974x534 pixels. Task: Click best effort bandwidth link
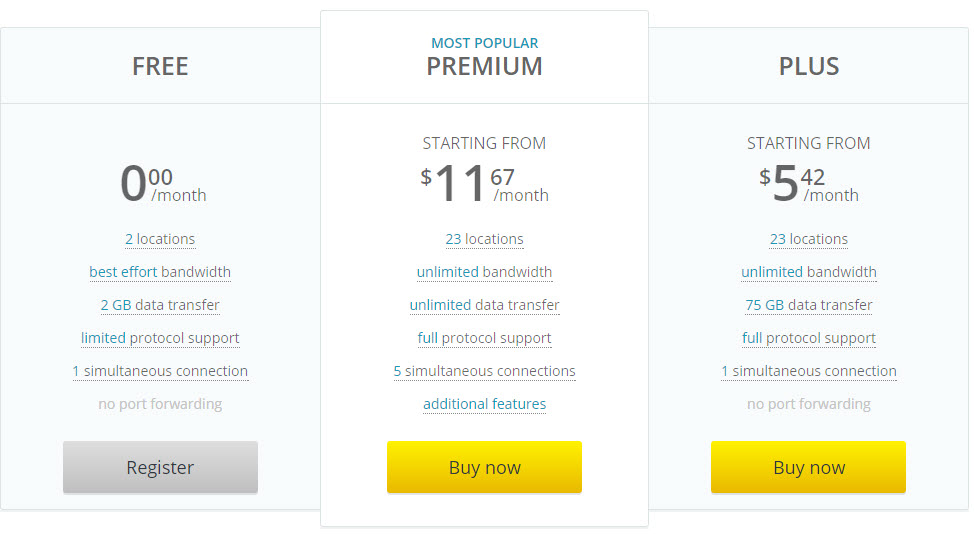pyautogui.click(x=160, y=272)
